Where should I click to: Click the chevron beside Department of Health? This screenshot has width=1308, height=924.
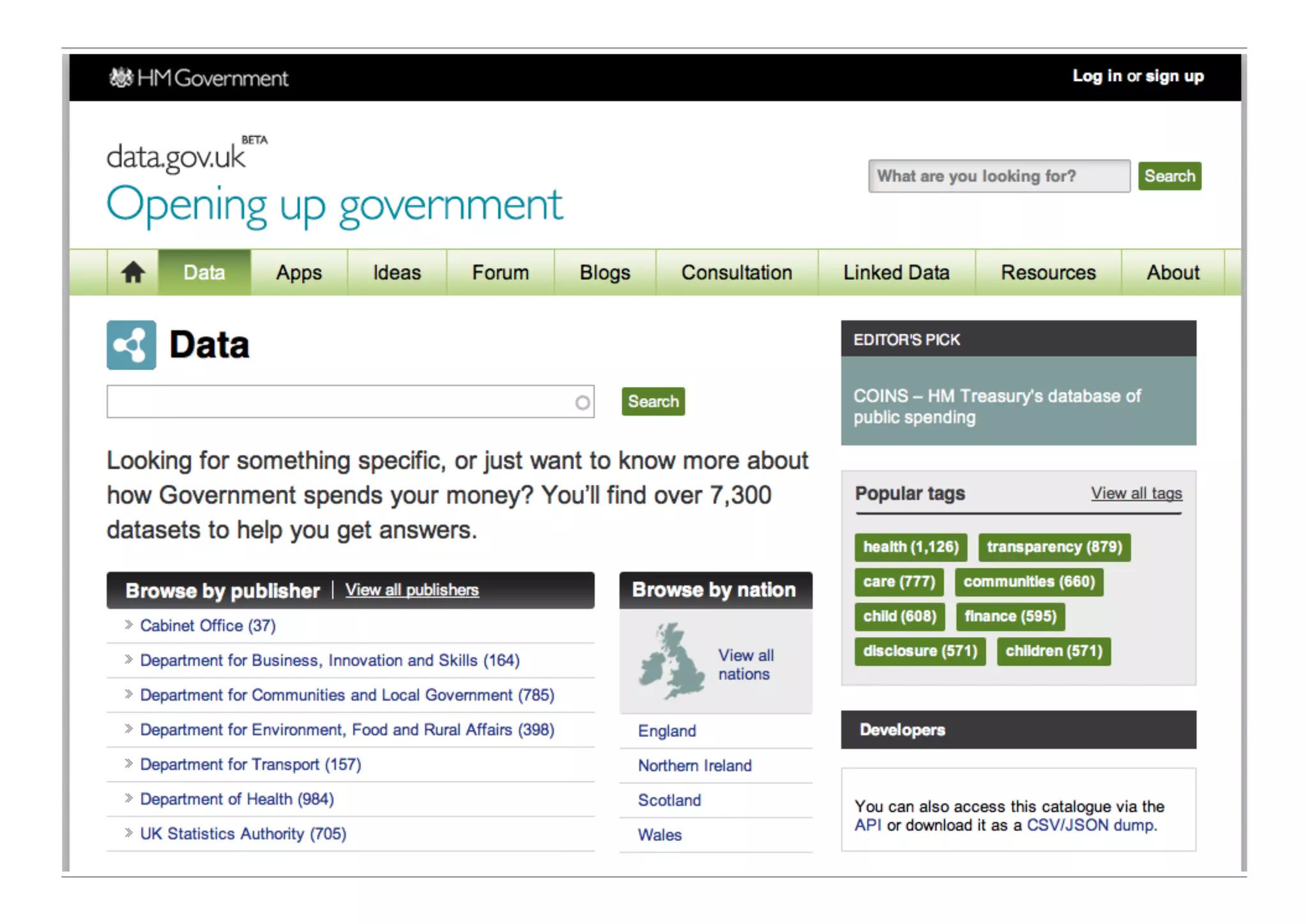click(128, 798)
